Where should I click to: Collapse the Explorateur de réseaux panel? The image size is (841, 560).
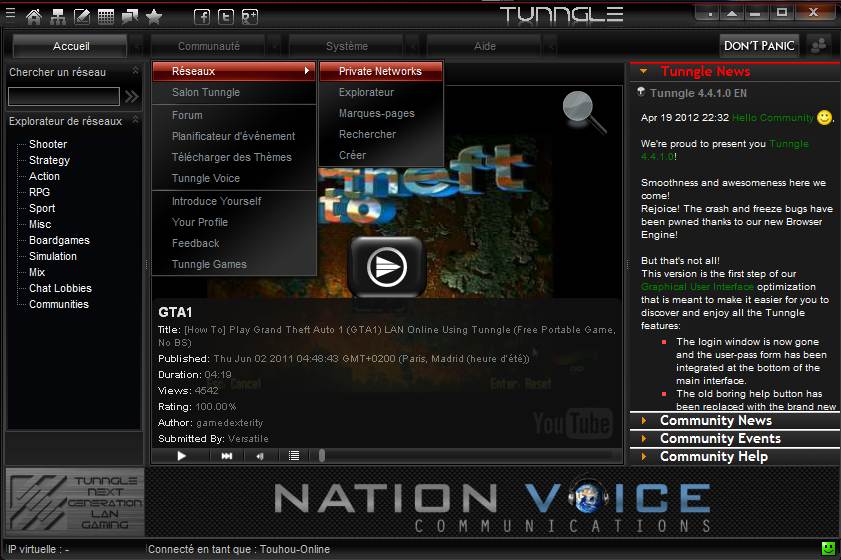pyautogui.click(x=136, y=119)
